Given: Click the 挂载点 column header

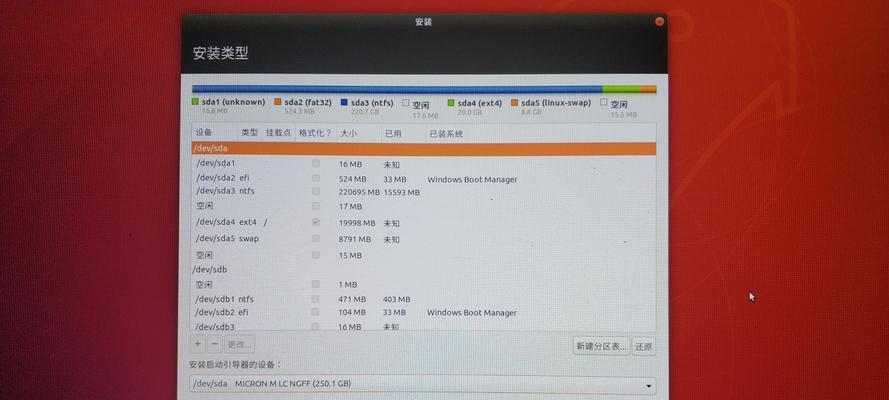Looking at the screenshot, I should tap(278, 133).
